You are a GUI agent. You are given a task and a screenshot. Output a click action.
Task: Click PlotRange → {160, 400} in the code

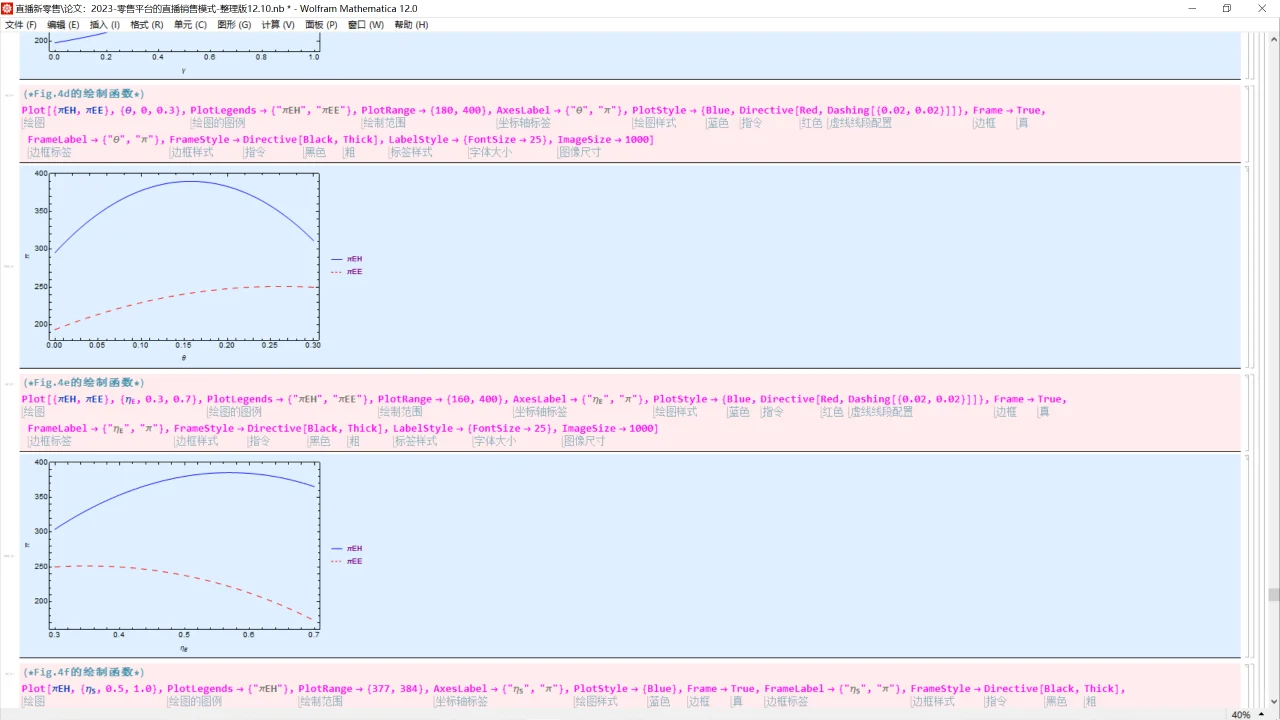point(440,399)
